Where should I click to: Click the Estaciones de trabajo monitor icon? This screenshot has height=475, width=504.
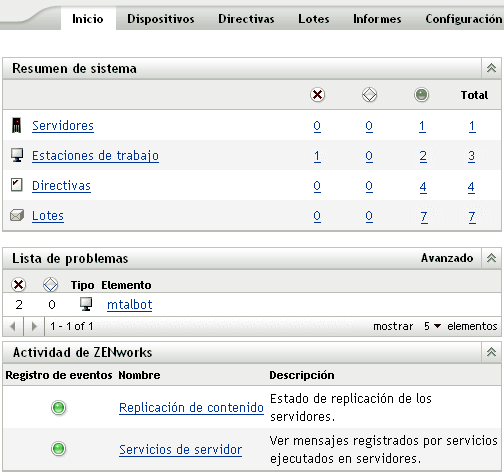(x=17, y=155)
